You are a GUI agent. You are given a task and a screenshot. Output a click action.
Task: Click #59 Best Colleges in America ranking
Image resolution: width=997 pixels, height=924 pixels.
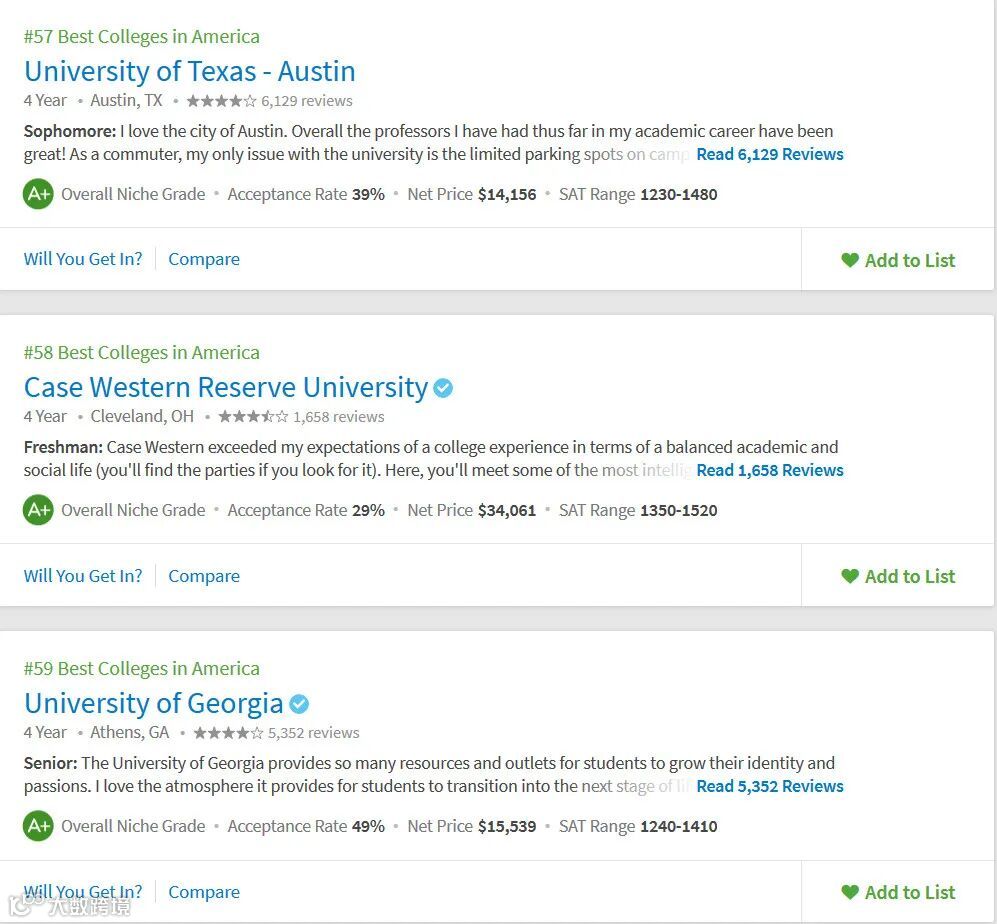[x=141, y=669]
